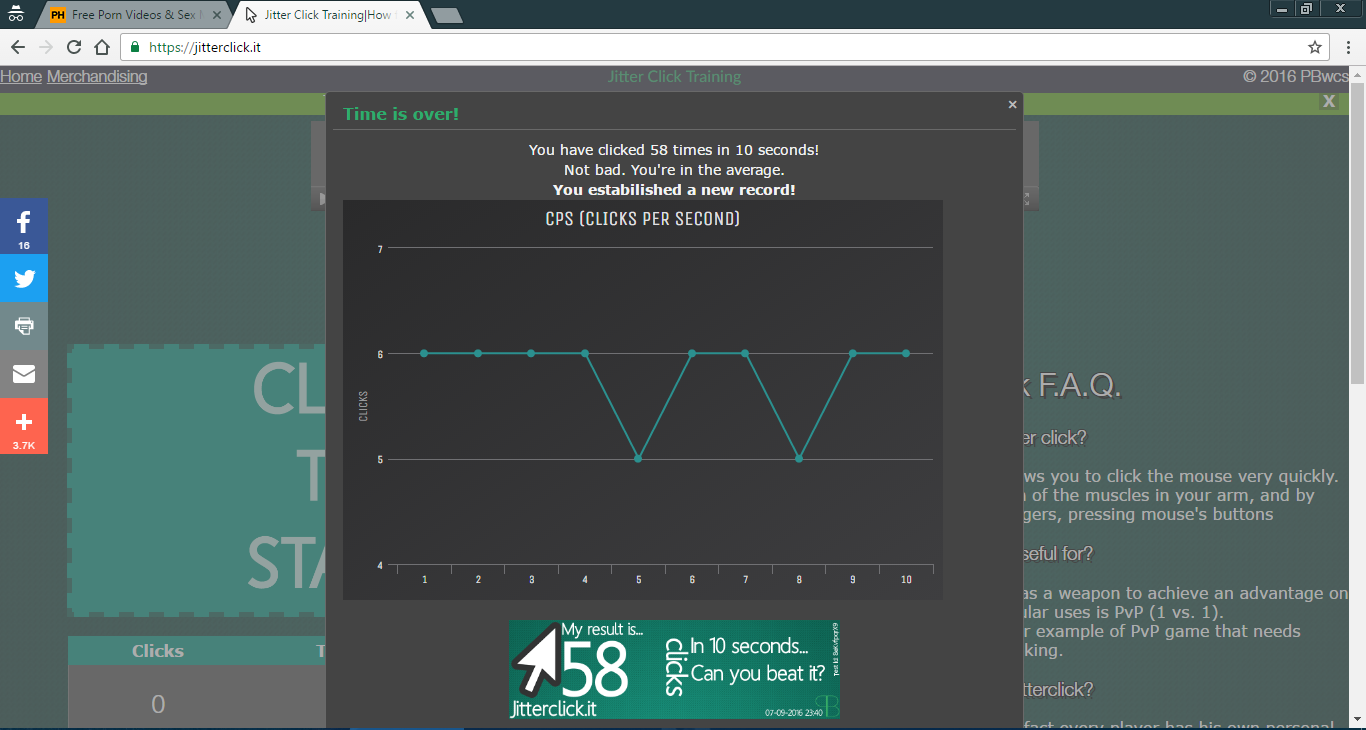
Task: Click the 'Time is over!' heading
Action: pos(401,114)
